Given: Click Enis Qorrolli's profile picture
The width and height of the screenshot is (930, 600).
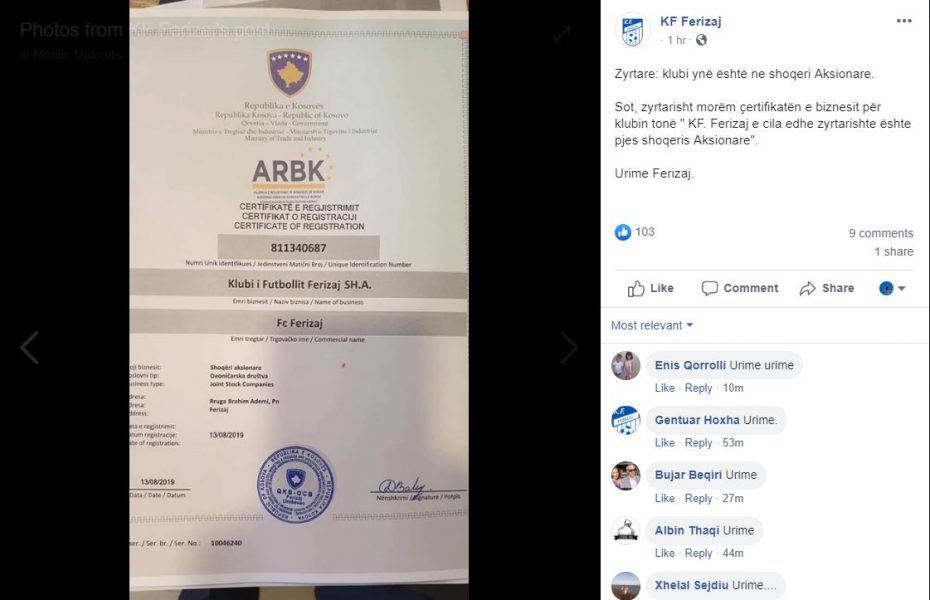Looking at the screenshot, I should pyautogui.click(x=626, y=365).
